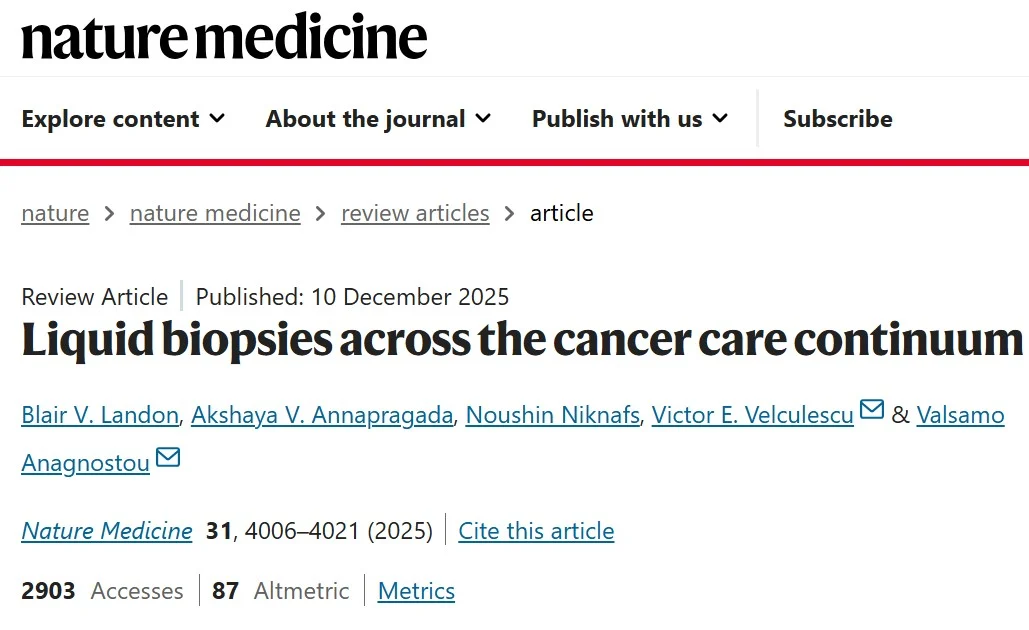Select author Noushin Niknafs link
The width and height of the screenshot is (1029, 630).
coord(552,415)
